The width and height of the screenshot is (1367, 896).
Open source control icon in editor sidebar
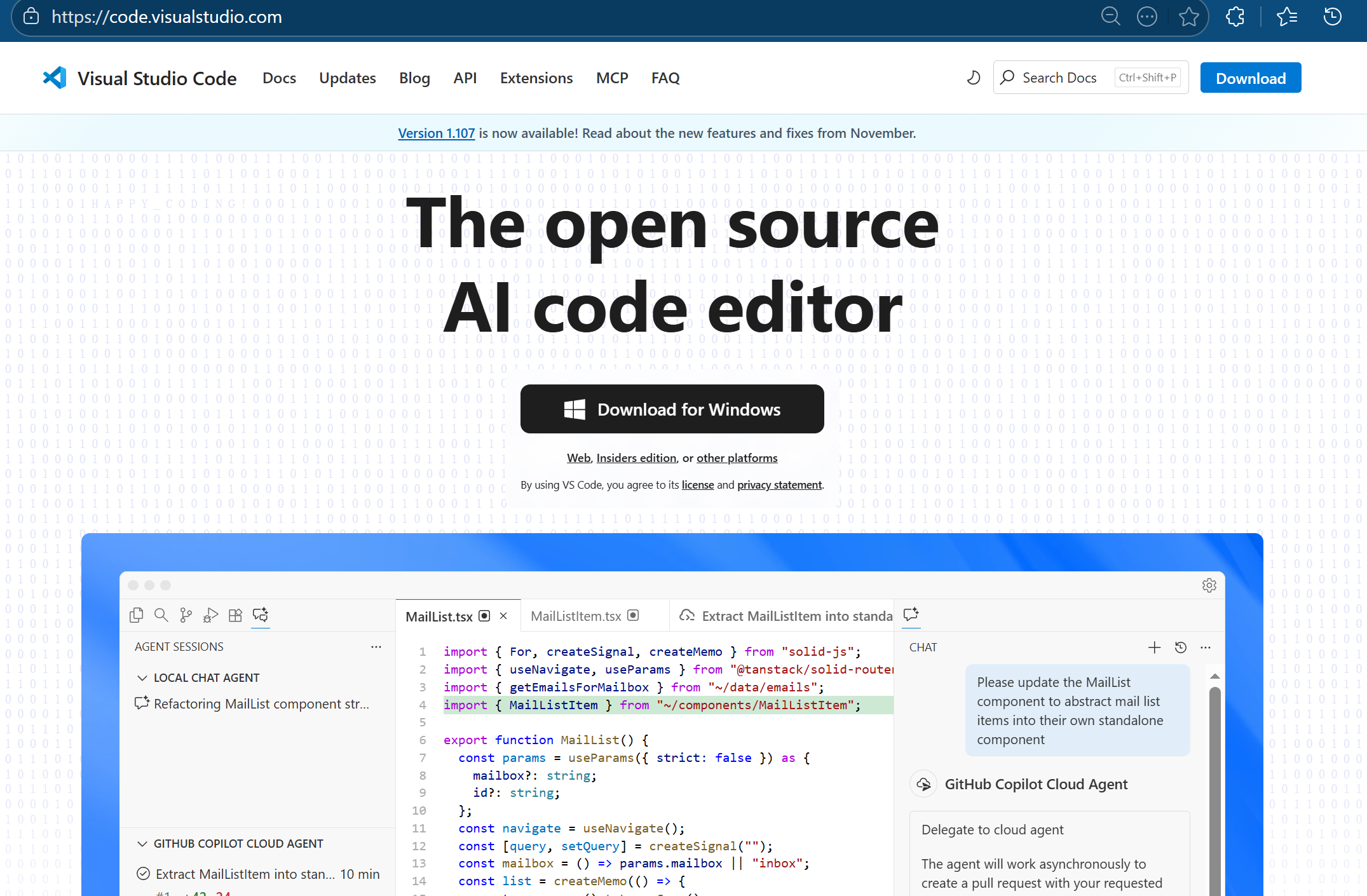tap(186, 614)
